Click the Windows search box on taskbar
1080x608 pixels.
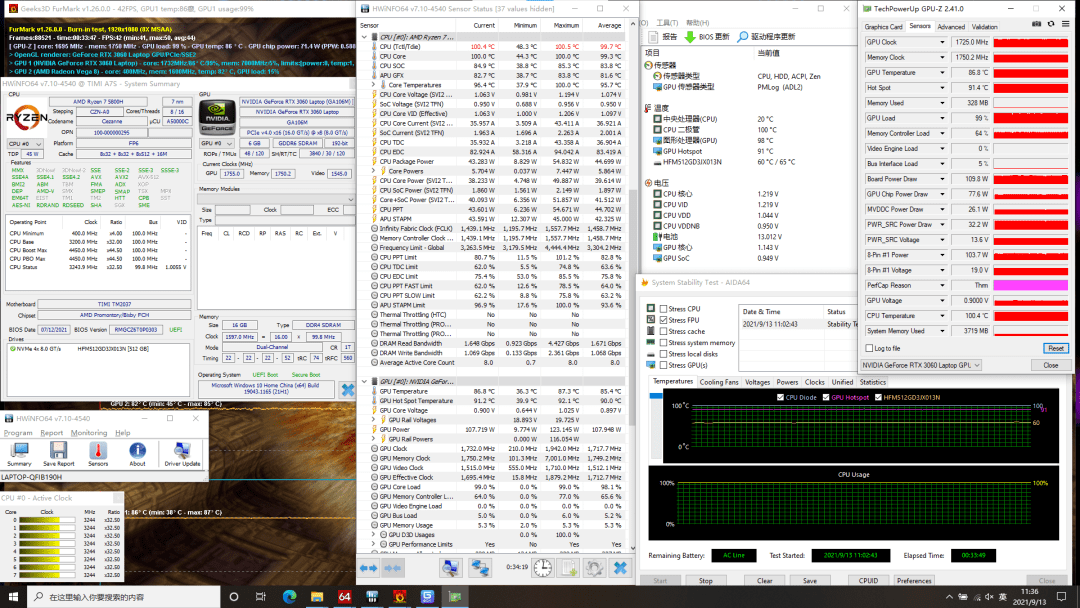click(124, 597)
